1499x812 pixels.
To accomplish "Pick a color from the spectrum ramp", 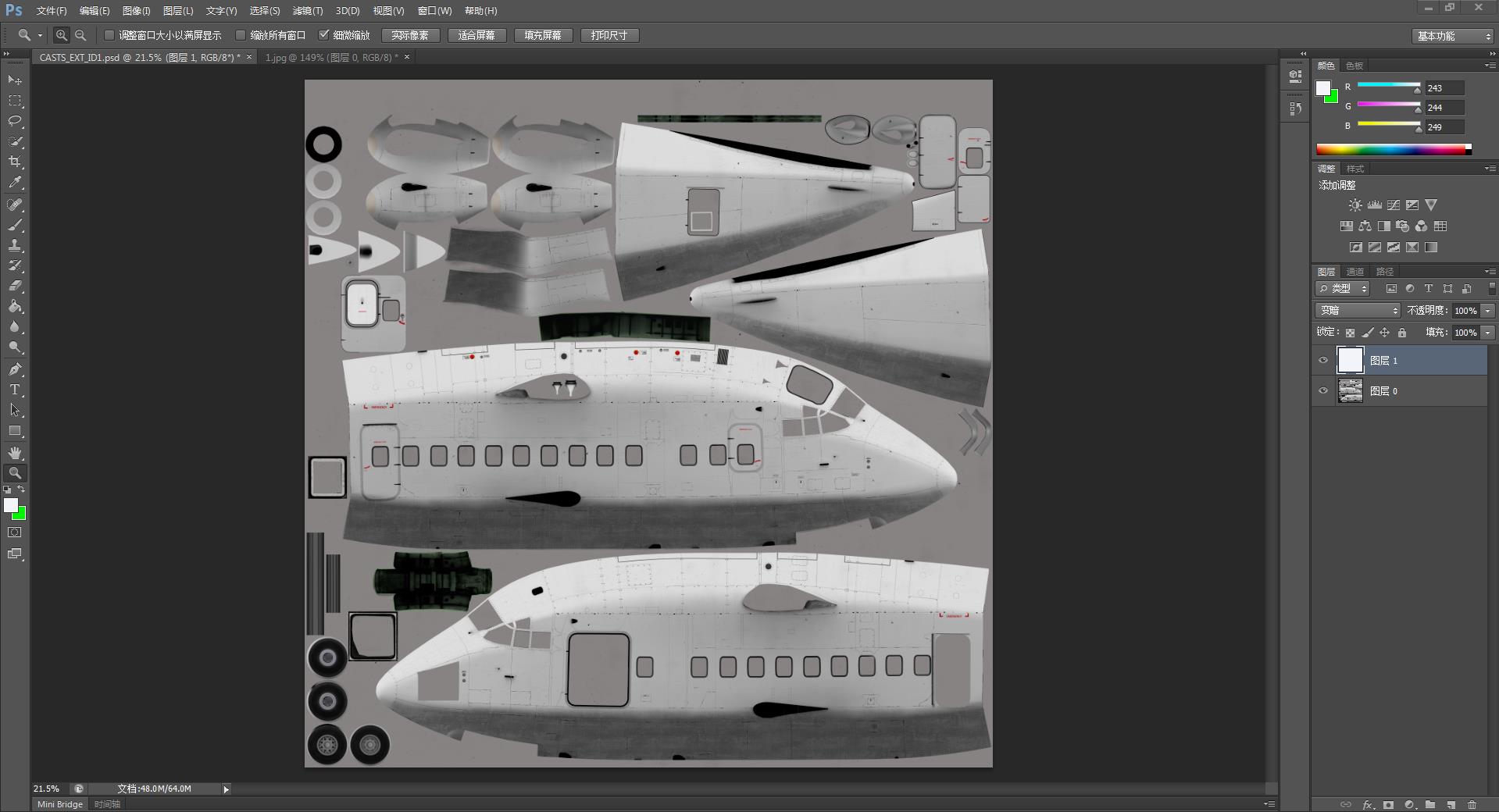I will [x=1394, y=149].
